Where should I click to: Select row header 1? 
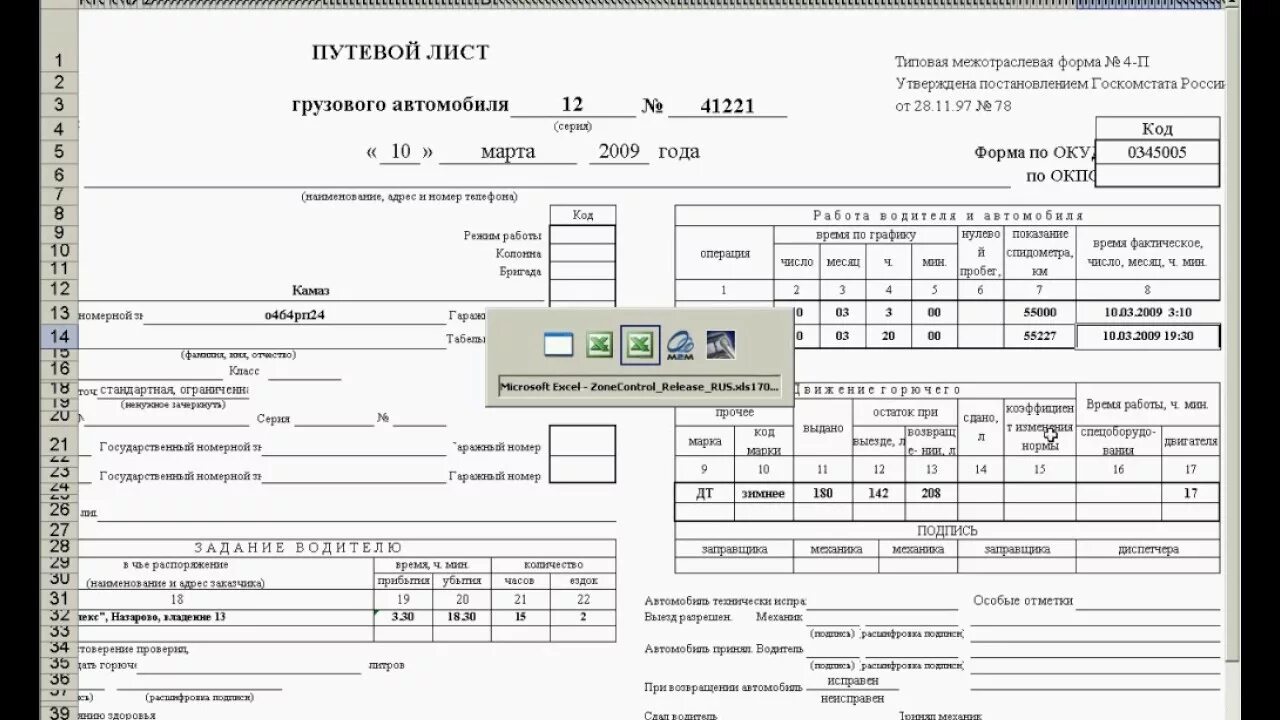click(x=59, y=60)
